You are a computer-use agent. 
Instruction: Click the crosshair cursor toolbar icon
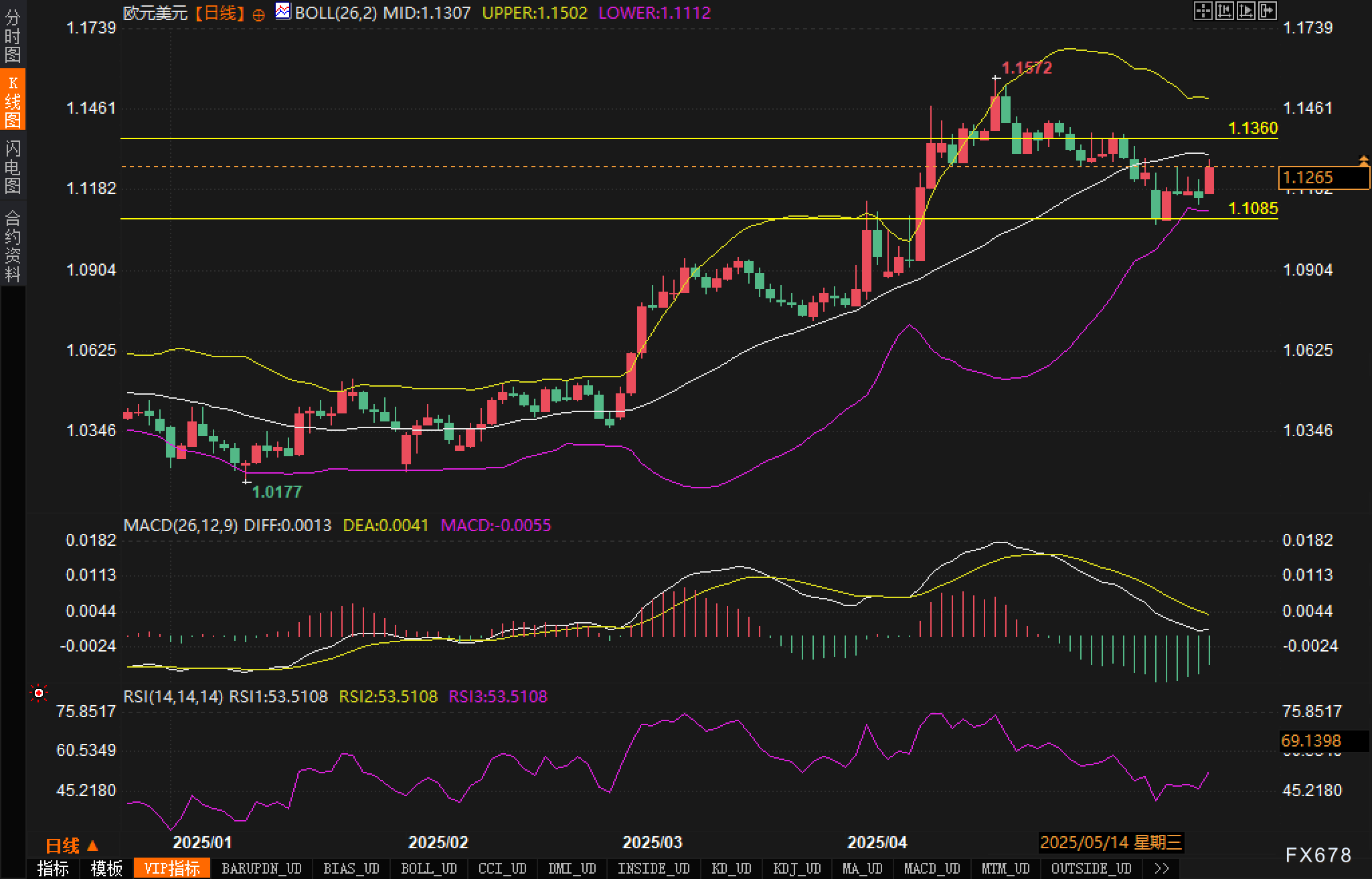tap(1203, 11)
